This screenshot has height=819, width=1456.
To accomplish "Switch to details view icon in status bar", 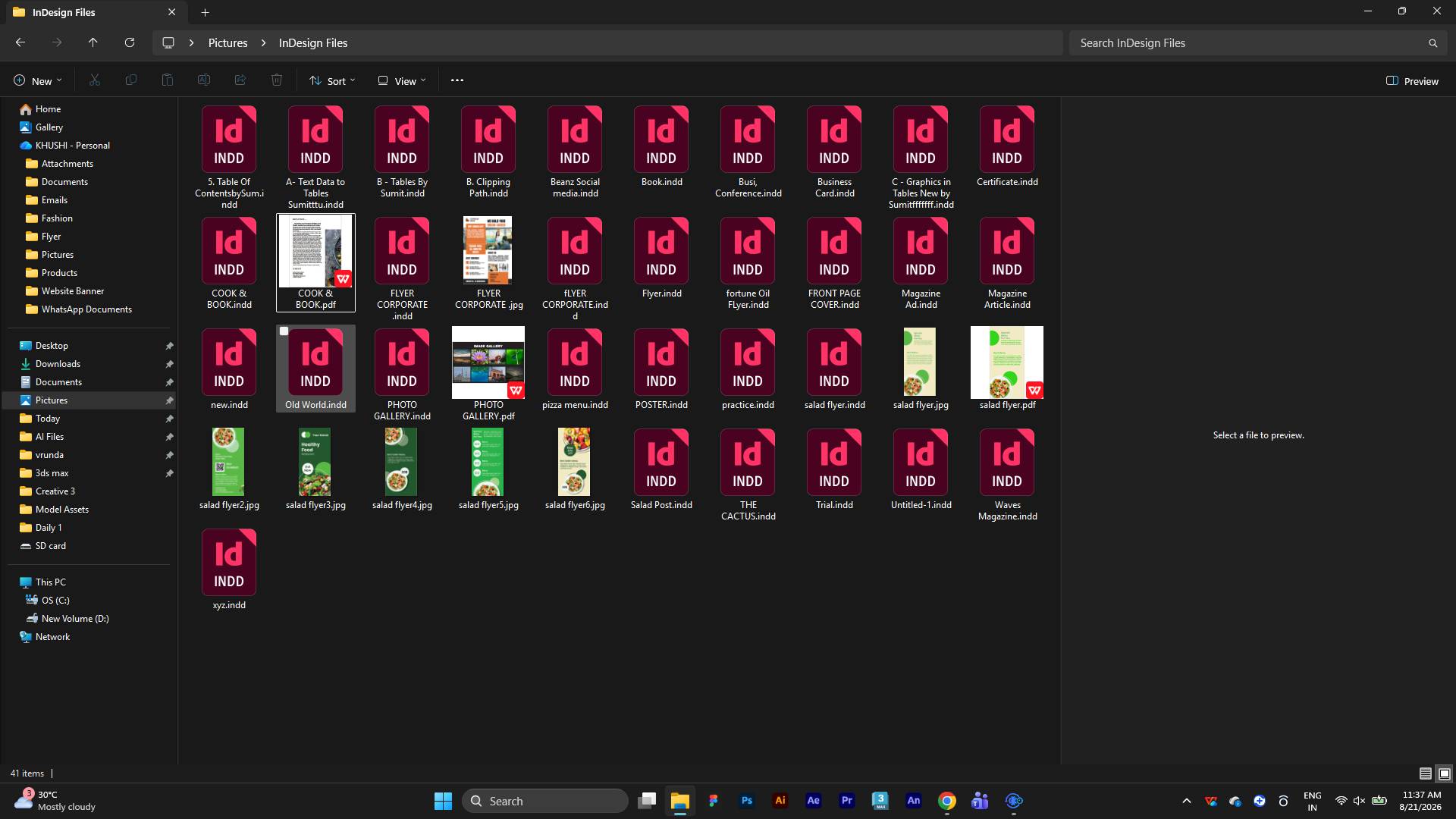I will coord(1426,773).
